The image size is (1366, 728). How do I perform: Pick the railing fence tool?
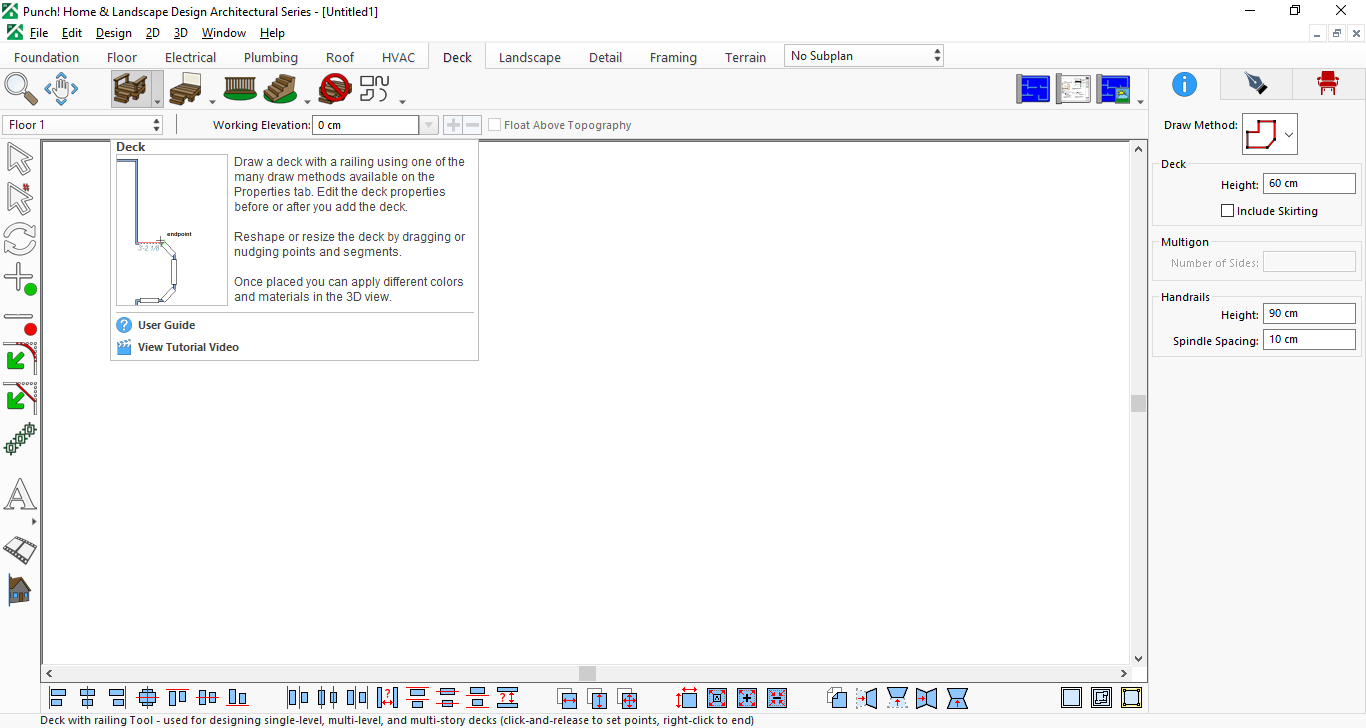[x=240, y=89]
